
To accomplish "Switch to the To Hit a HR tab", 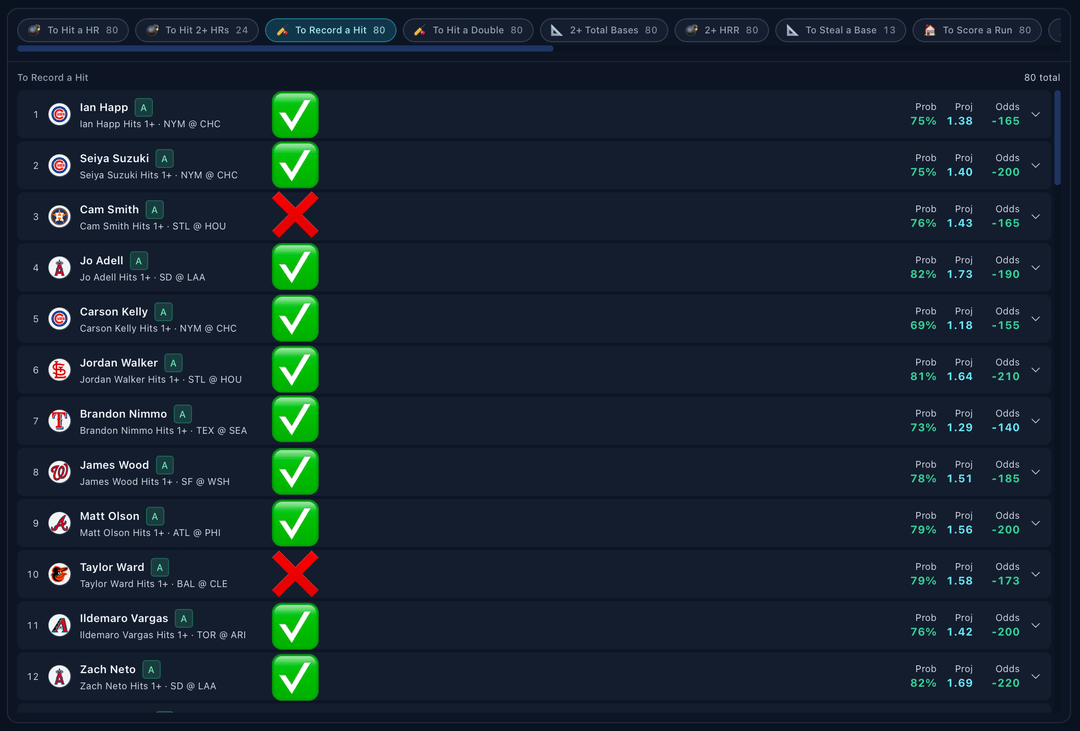I will pos(73,30).
